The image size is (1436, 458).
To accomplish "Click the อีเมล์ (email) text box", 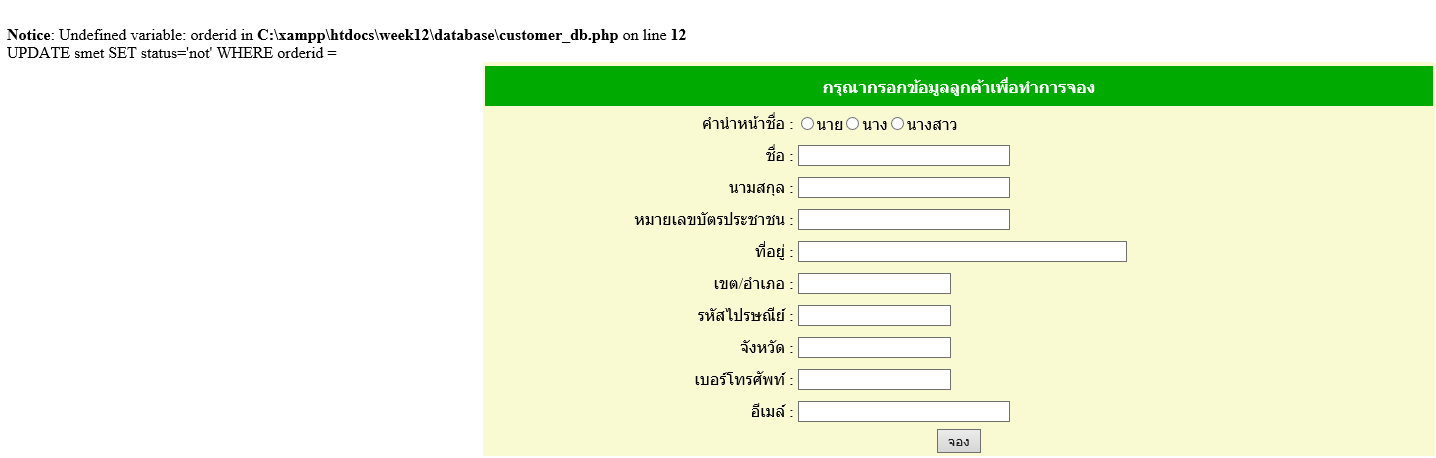I will click(903, 412).
